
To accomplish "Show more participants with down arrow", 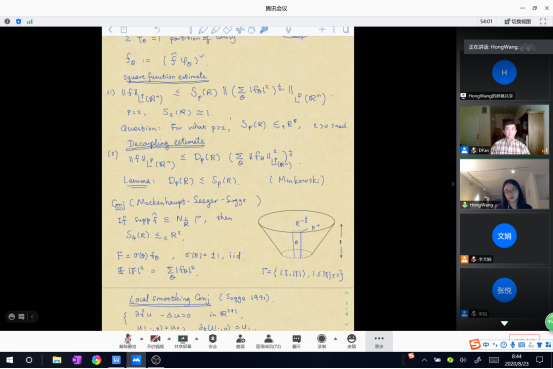I will 504,323.
